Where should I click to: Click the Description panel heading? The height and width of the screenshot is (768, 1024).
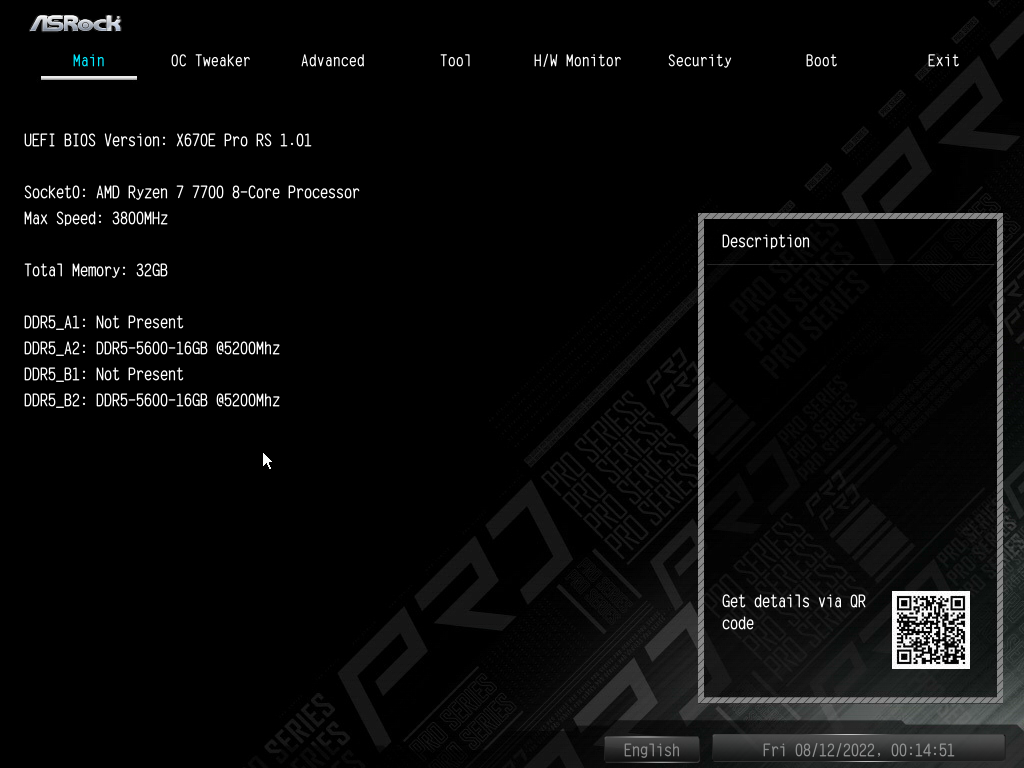click(x=765, y=242)
